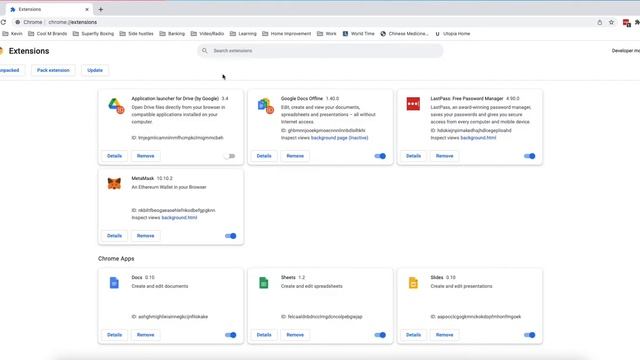
Task: Open Details for Google Docs Offline
Action: pos(264,156)
